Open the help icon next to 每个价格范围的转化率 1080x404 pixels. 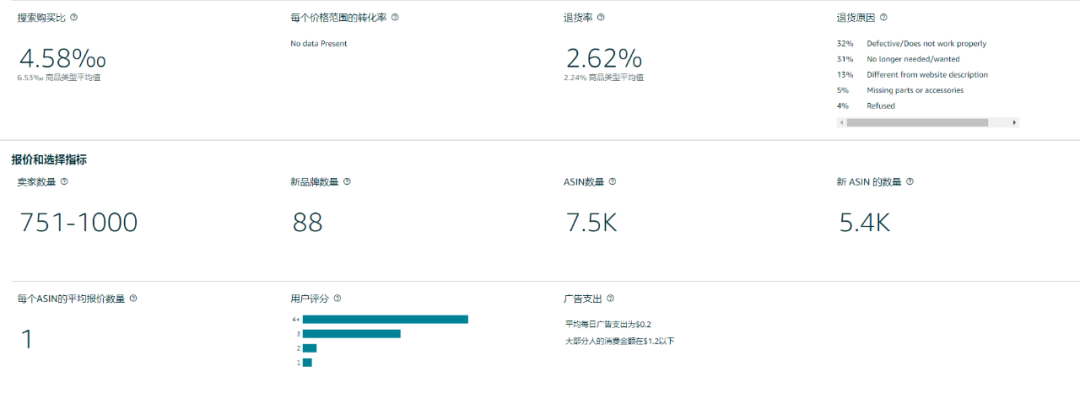click(x=396, y=17)
